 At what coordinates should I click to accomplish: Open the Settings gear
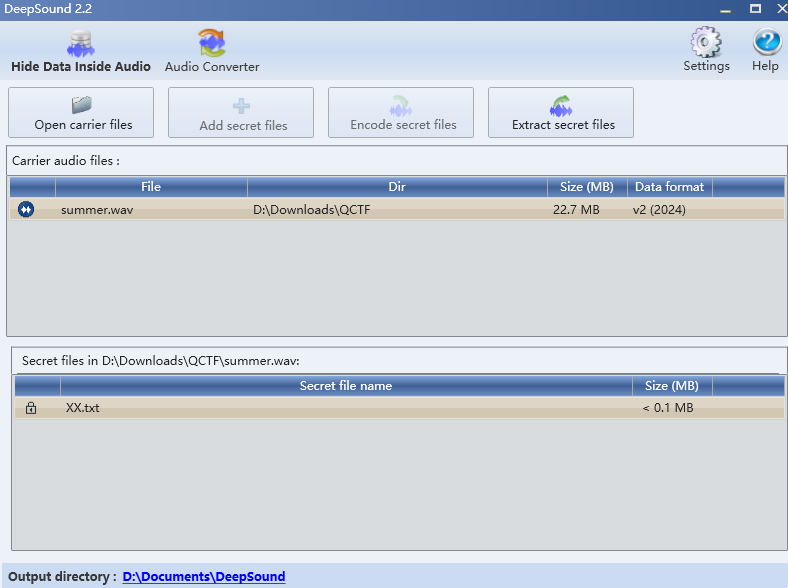(706, 50)
